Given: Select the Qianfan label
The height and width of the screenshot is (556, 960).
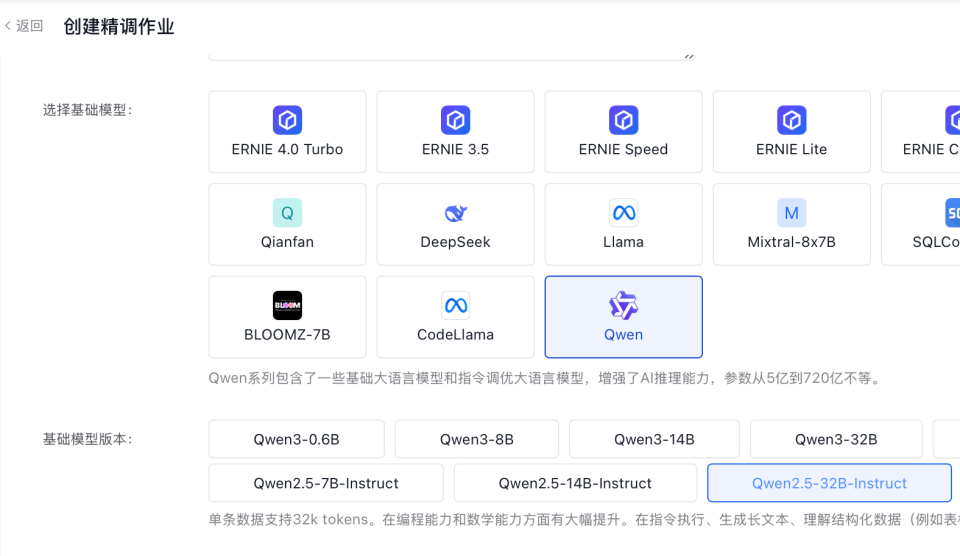Looking at the screenshot, I should (287, 242).
